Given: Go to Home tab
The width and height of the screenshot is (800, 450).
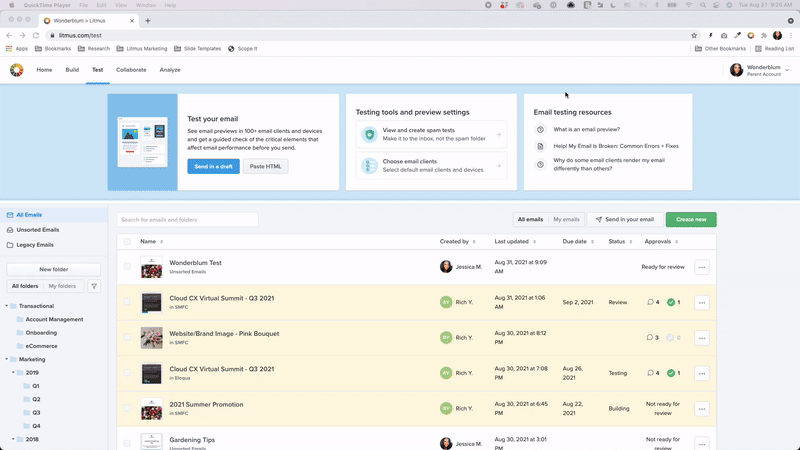Looking at the screenshot, I should [44, 70].
